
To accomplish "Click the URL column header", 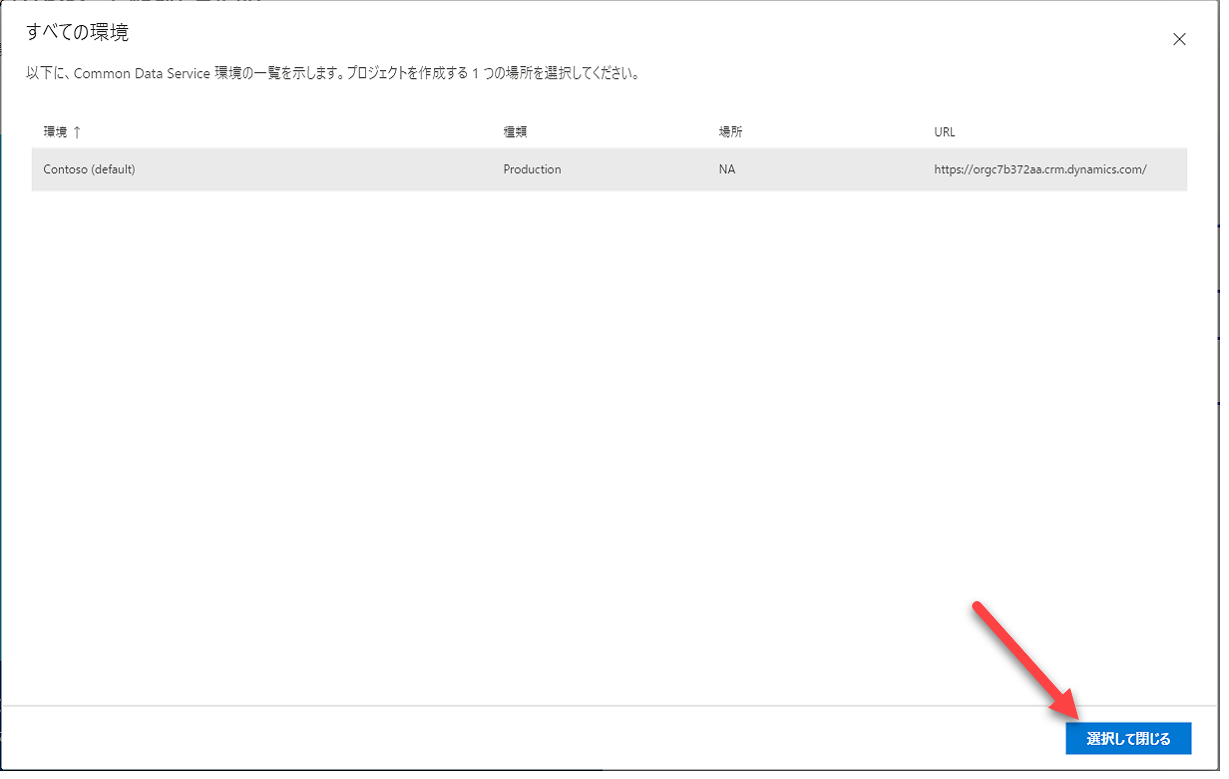I will [942, 131].
